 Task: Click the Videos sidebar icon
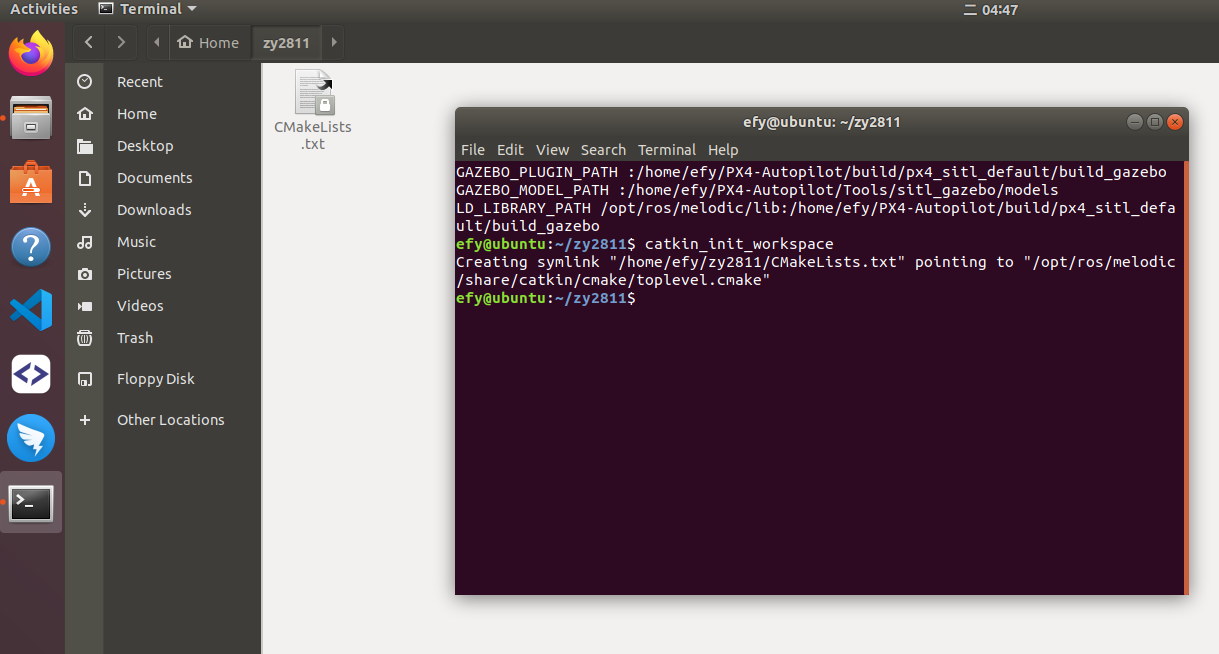click(x=85, y=306)
